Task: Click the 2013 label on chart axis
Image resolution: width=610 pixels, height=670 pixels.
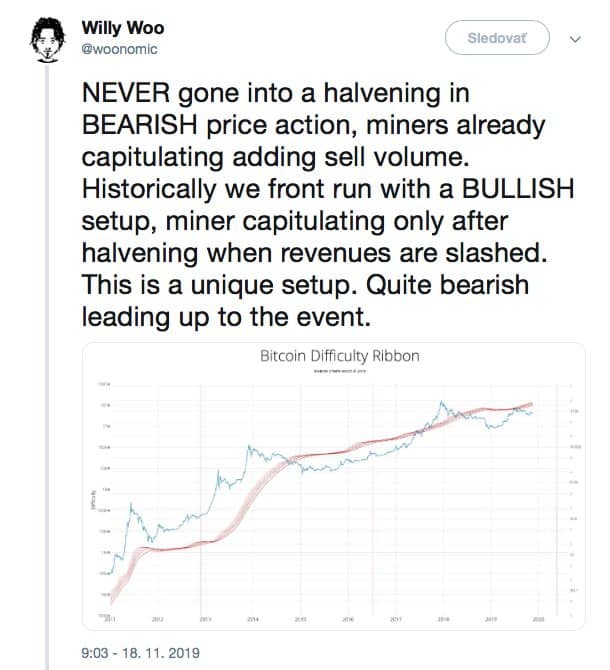Action: pyautogui.click(x=205, y=620)
